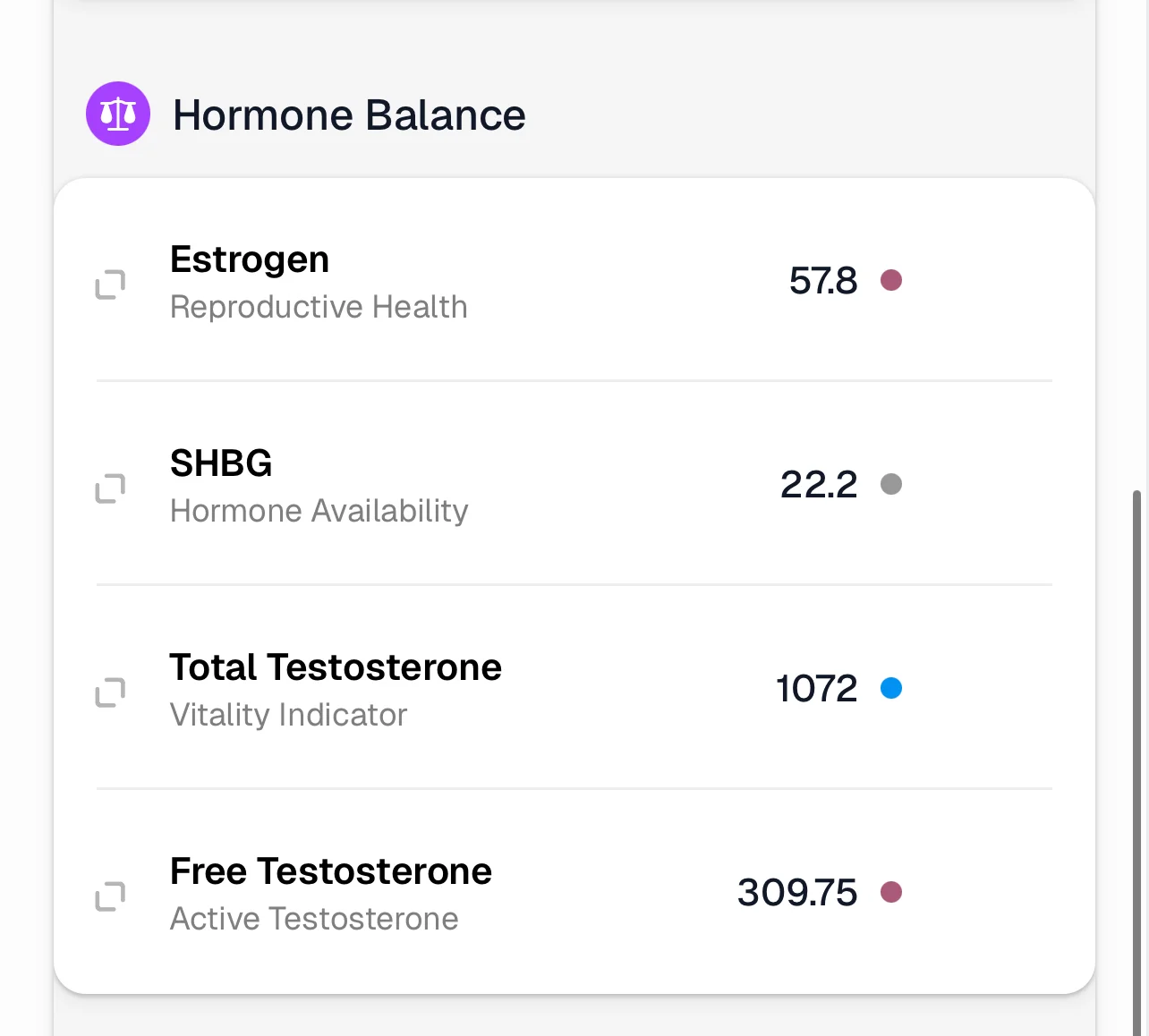Click the gray SHBG status dot
This screenshot has height=1036, width=1149.
(x=891, y=485)
